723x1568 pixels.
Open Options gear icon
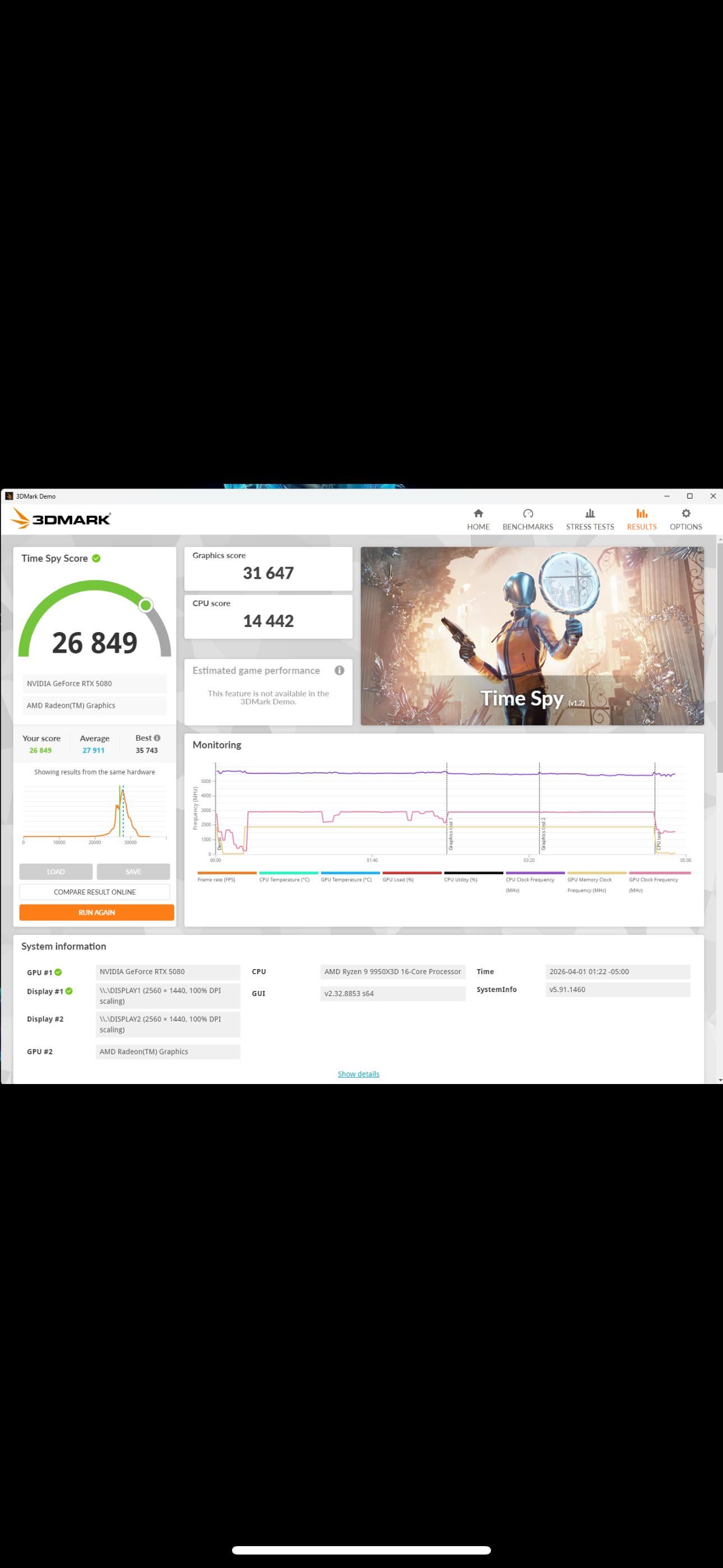686,513
